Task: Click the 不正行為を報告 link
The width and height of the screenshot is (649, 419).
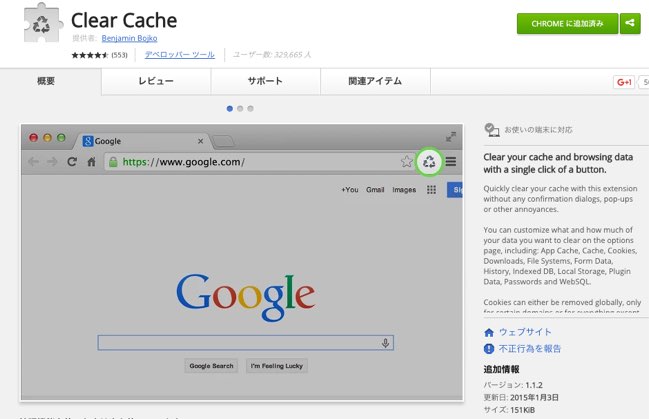Action: pyautogui.click(x=530, y=349)
